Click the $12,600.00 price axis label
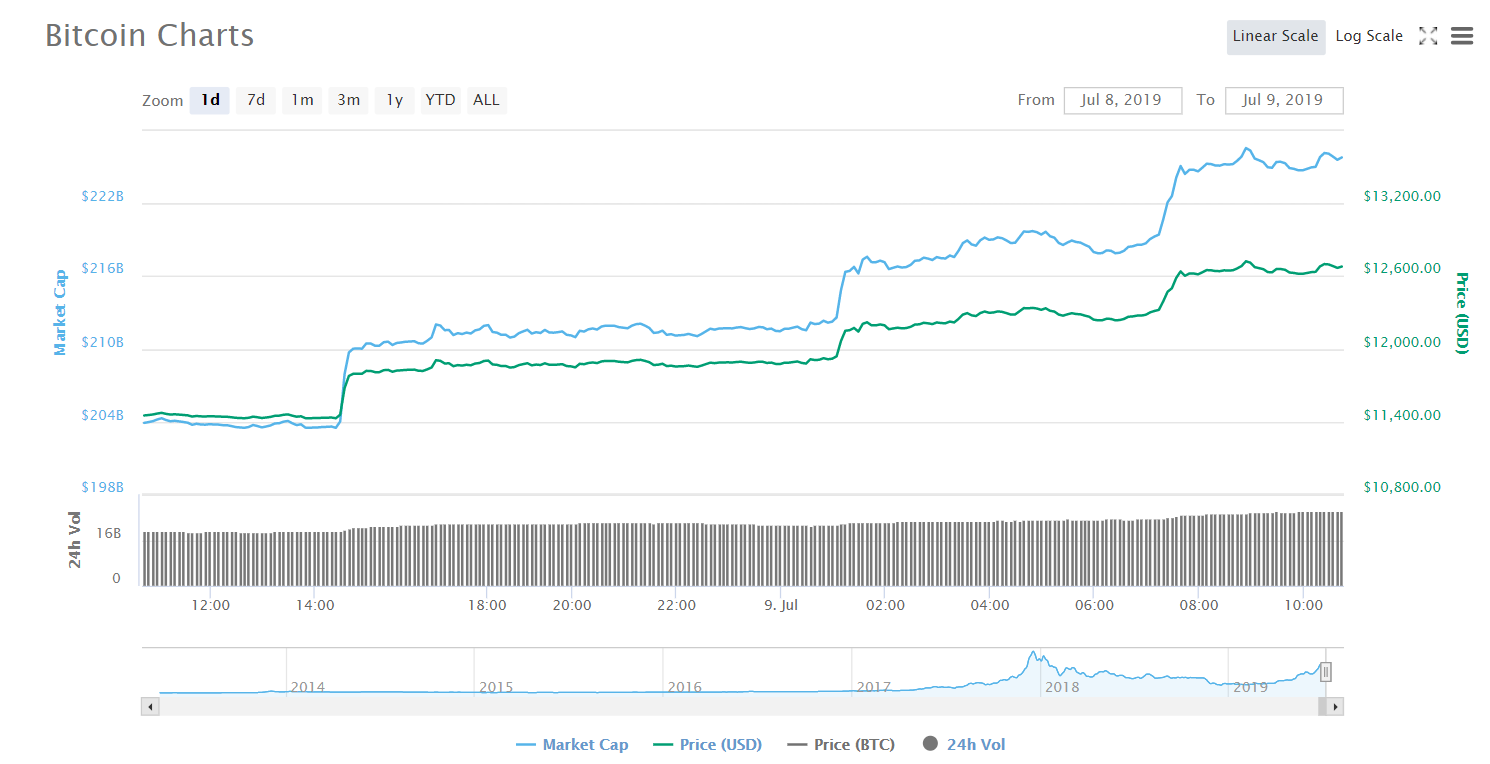 click(x=1402, y=268)
